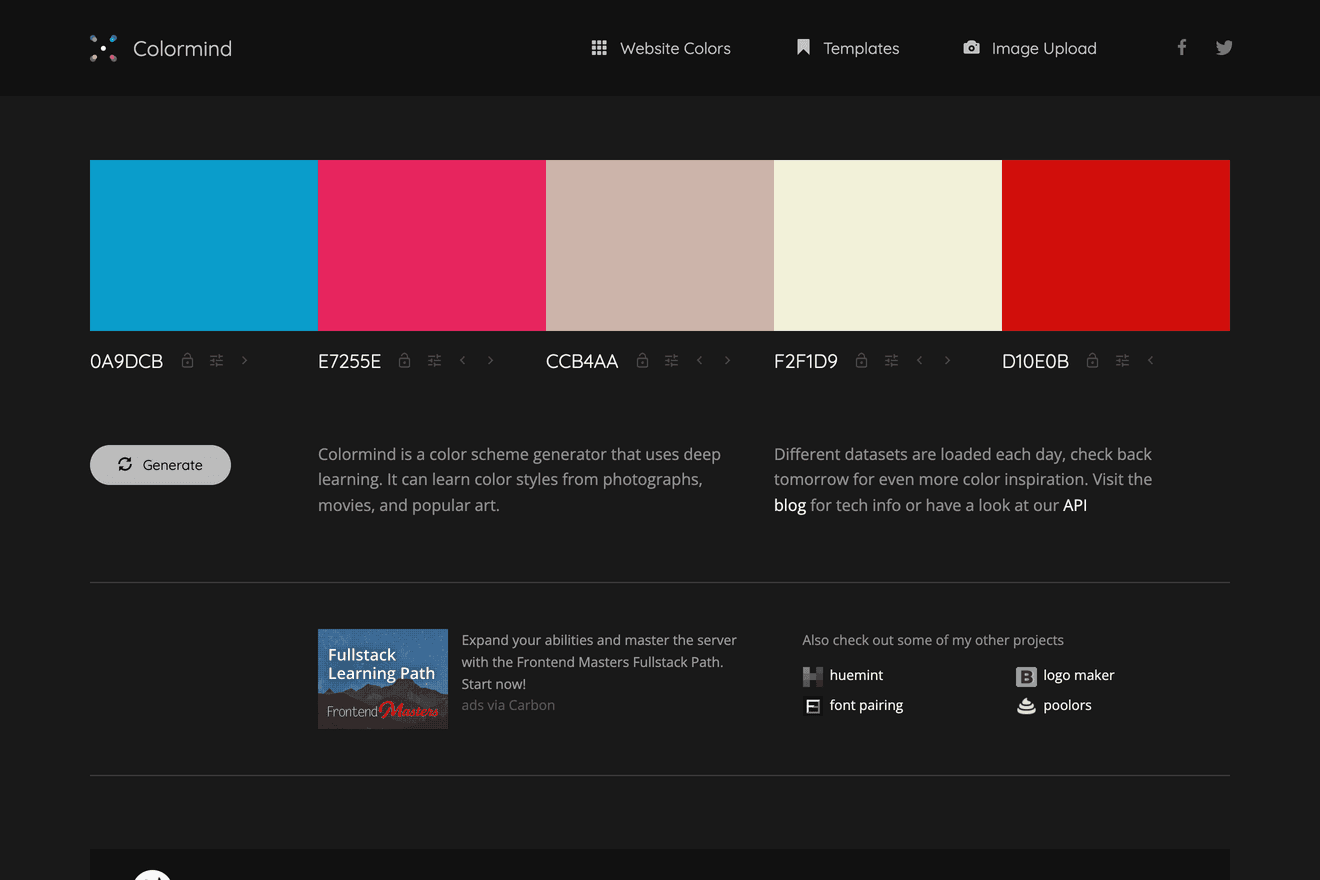This screenshot has height=880, width=1320.
Task: Select the red D10E0B swatch
Action: 1116,245
